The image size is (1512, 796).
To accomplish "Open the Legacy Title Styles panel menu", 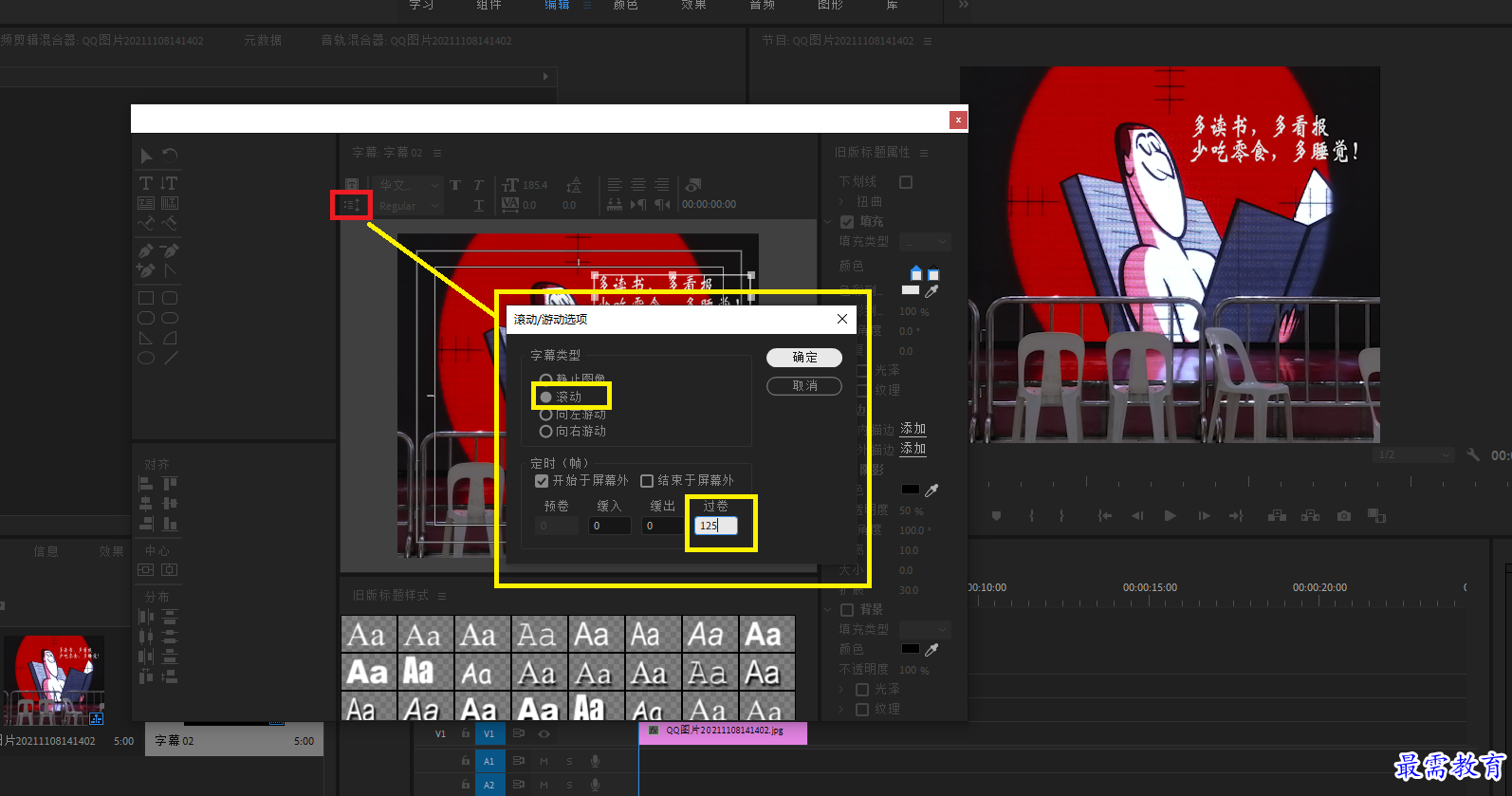I will [442, 596].
